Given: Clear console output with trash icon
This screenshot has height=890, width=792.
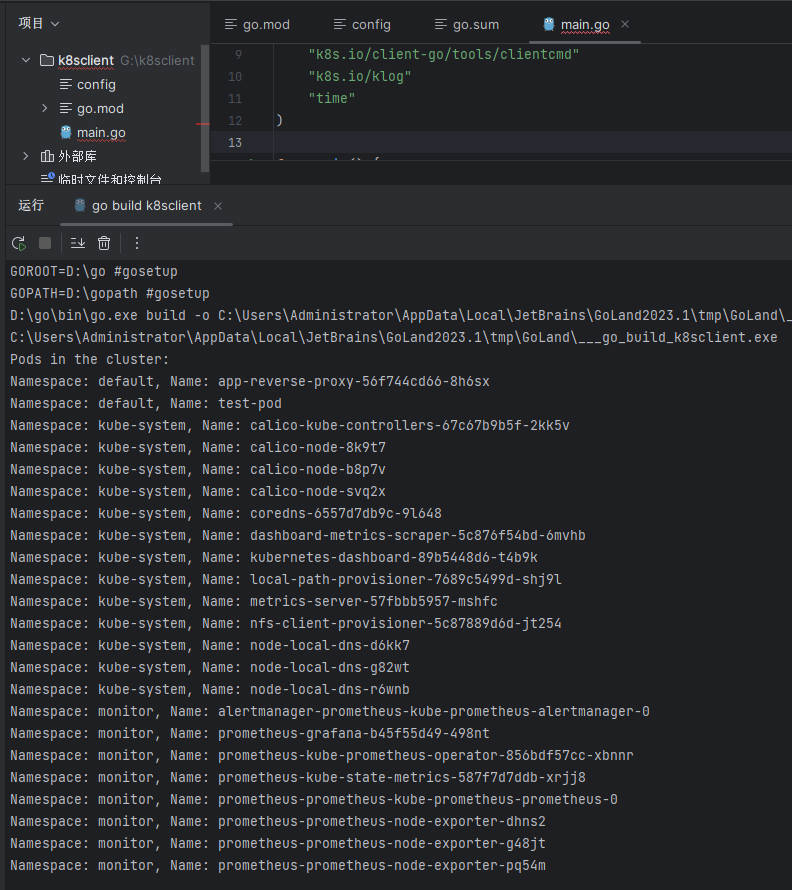Looking at the screenshot, I should click(104, 243).
